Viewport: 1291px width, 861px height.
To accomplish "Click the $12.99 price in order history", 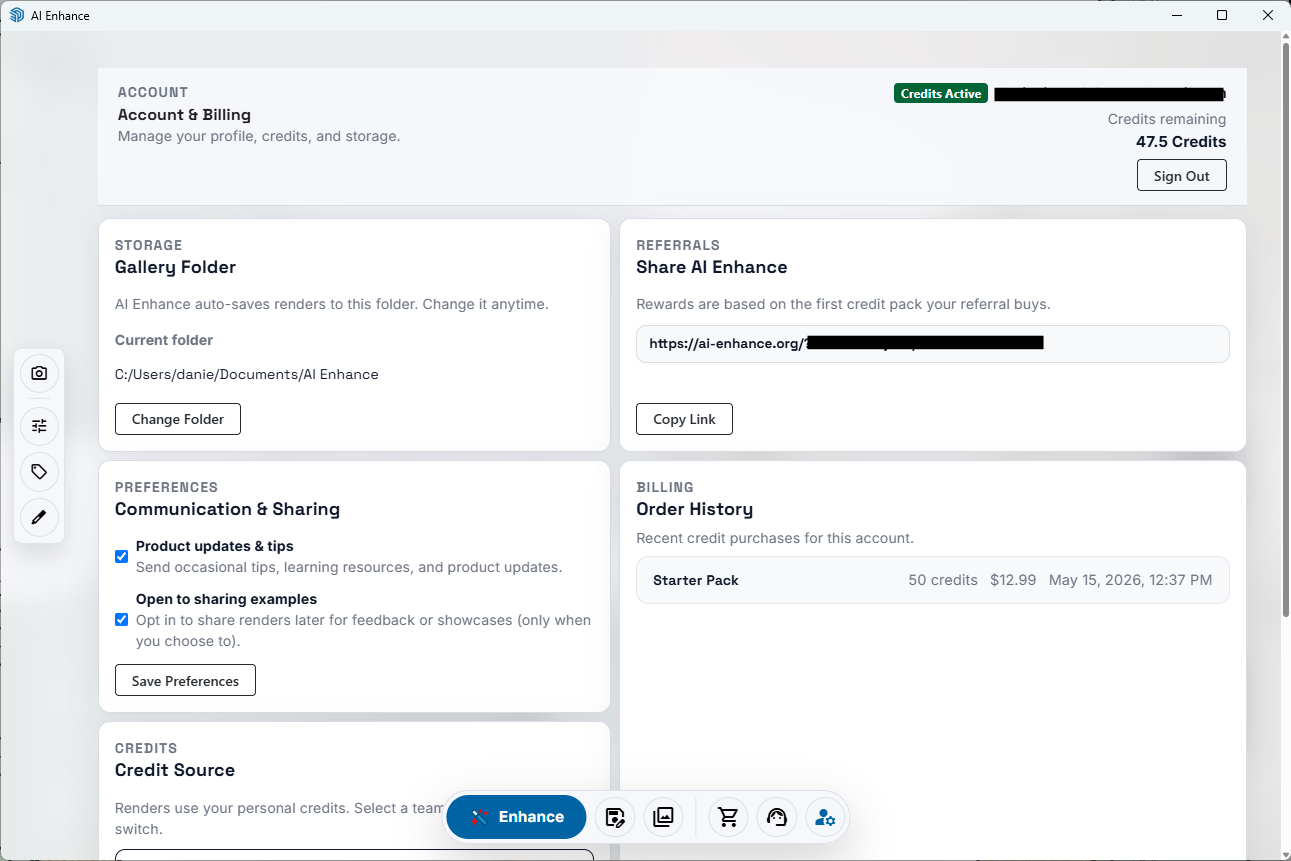I will (x=1013, y=580).
